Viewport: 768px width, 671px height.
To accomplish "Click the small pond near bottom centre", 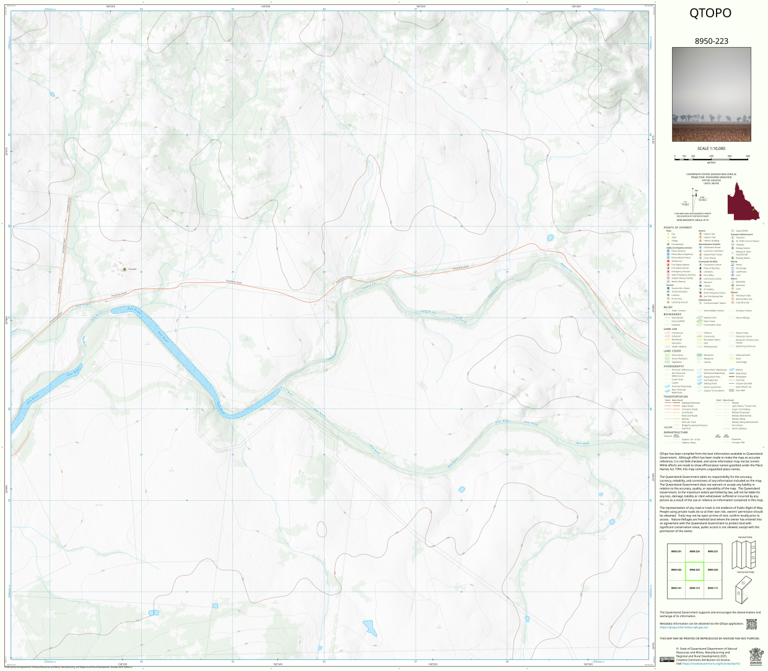I will pos(370,628).
